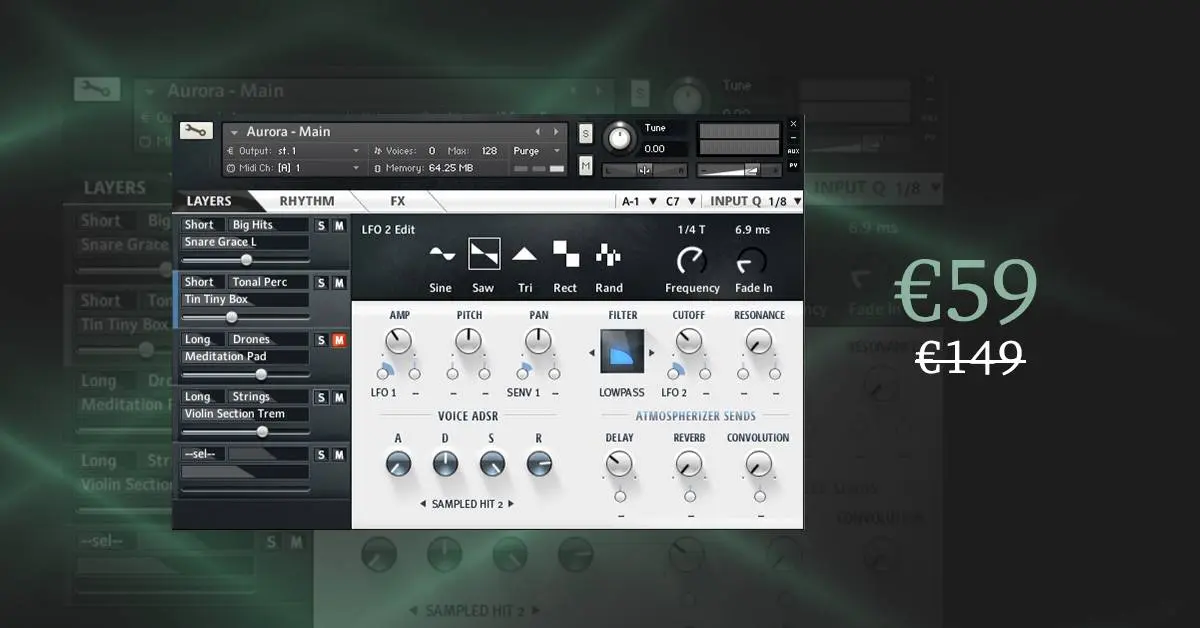Click the CONVOLUTION send knob
The image size is (1200, 628).
click(x=758, y=464)
